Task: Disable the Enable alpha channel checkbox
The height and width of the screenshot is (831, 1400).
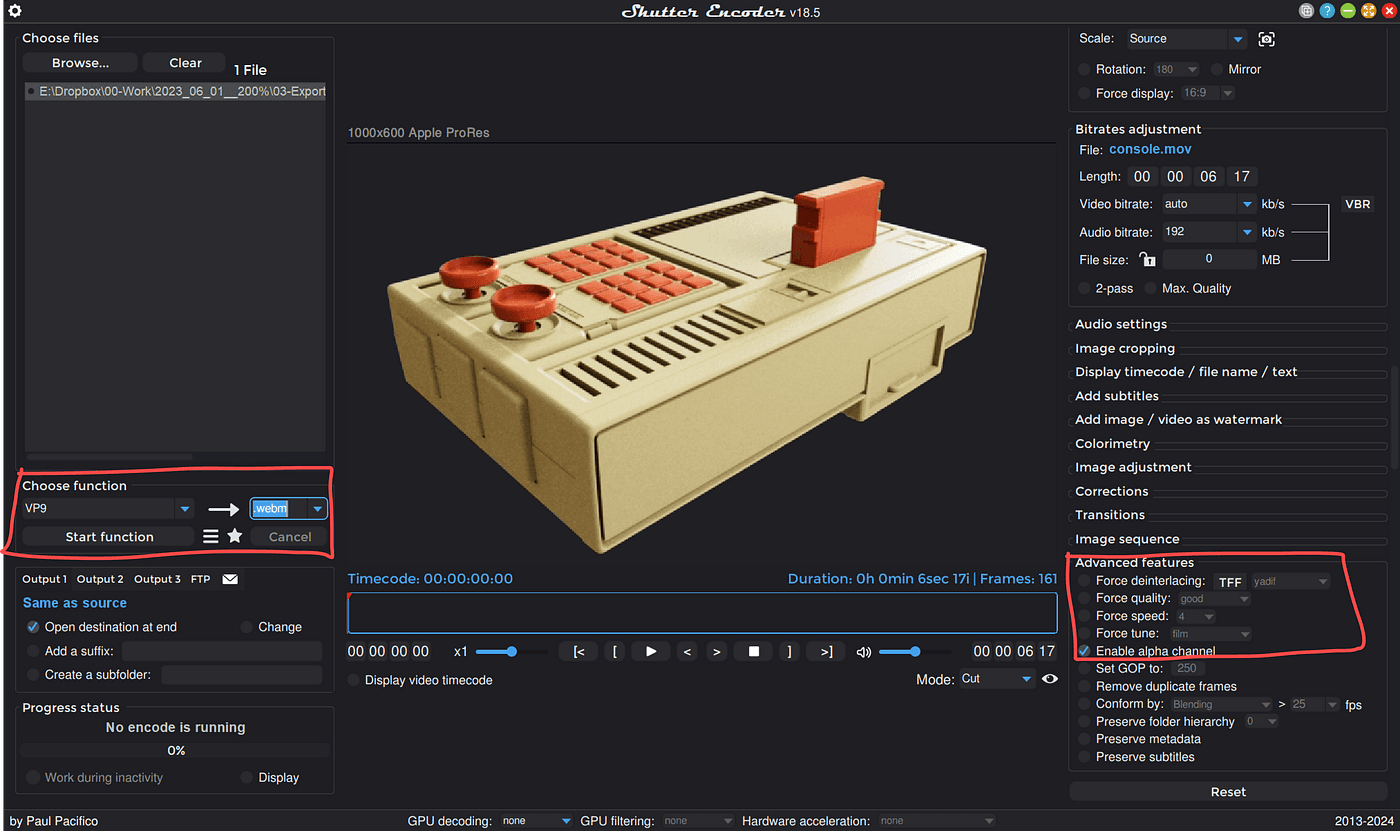Action: point(1085,651)
